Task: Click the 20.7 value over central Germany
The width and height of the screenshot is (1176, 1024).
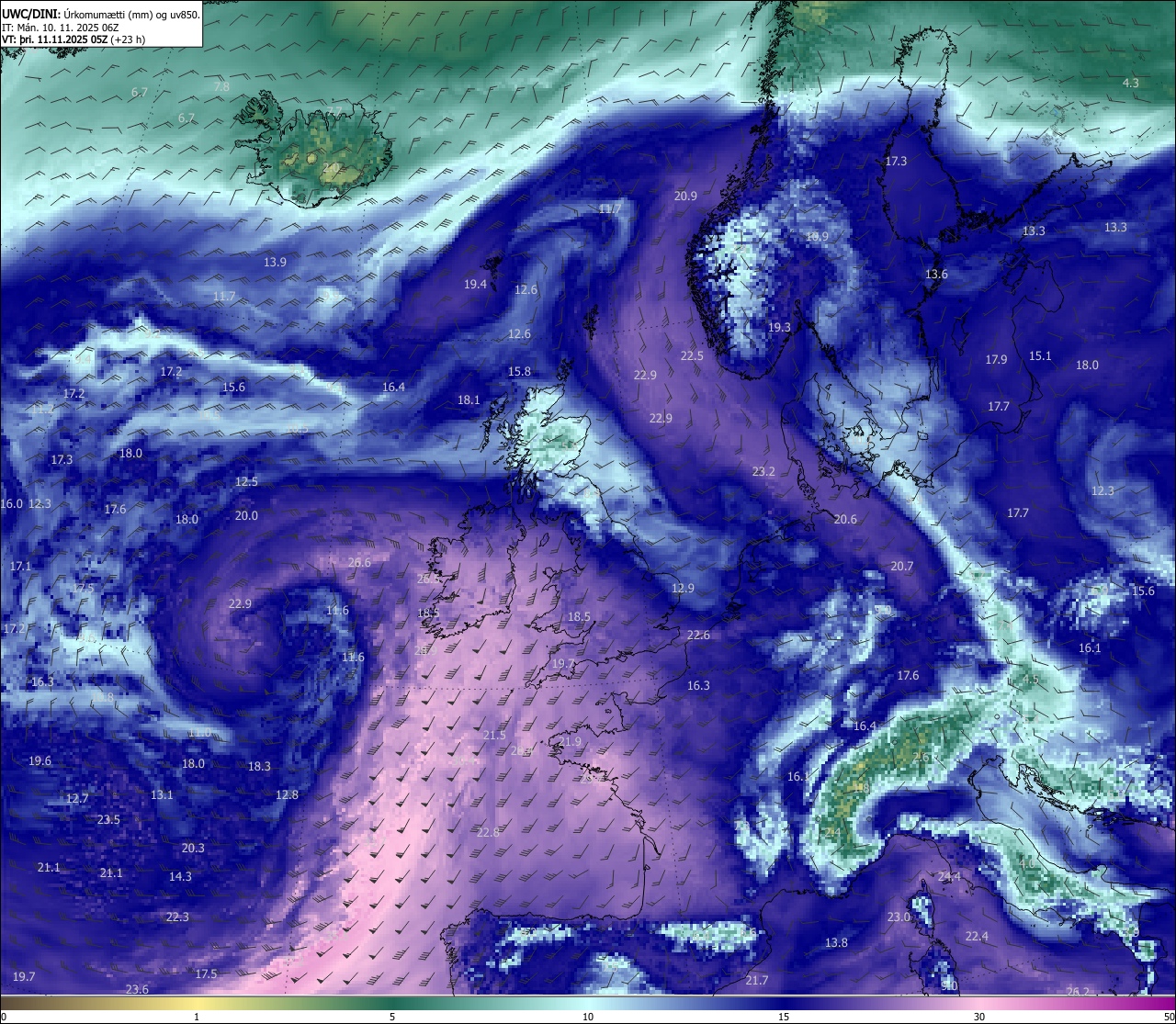Action: pyautogui.click(x=902, y=566)
